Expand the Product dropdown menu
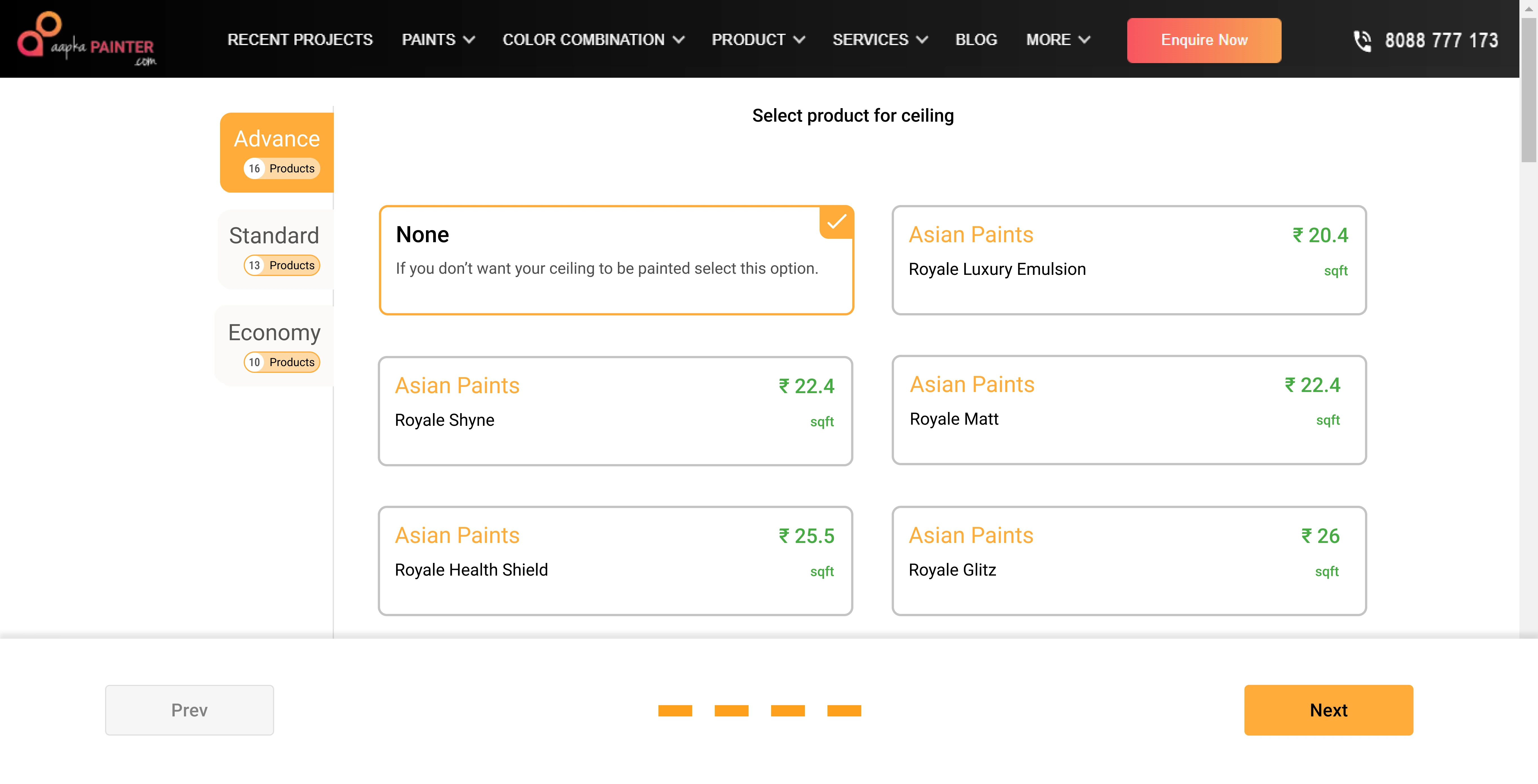This screenshot has width=1538, height=784. 758,40
